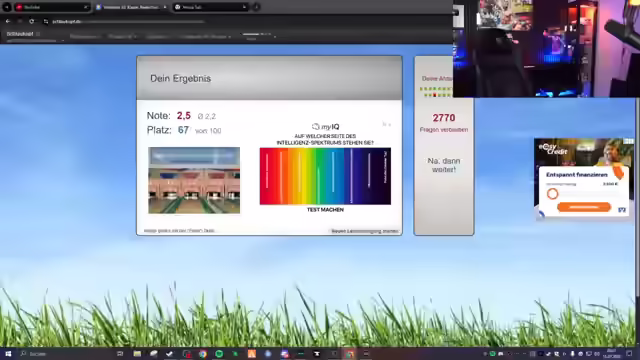Viewport: 640px width, 360px height.
Task: Reload the page with the refresh icon
Action: point(31,21)
